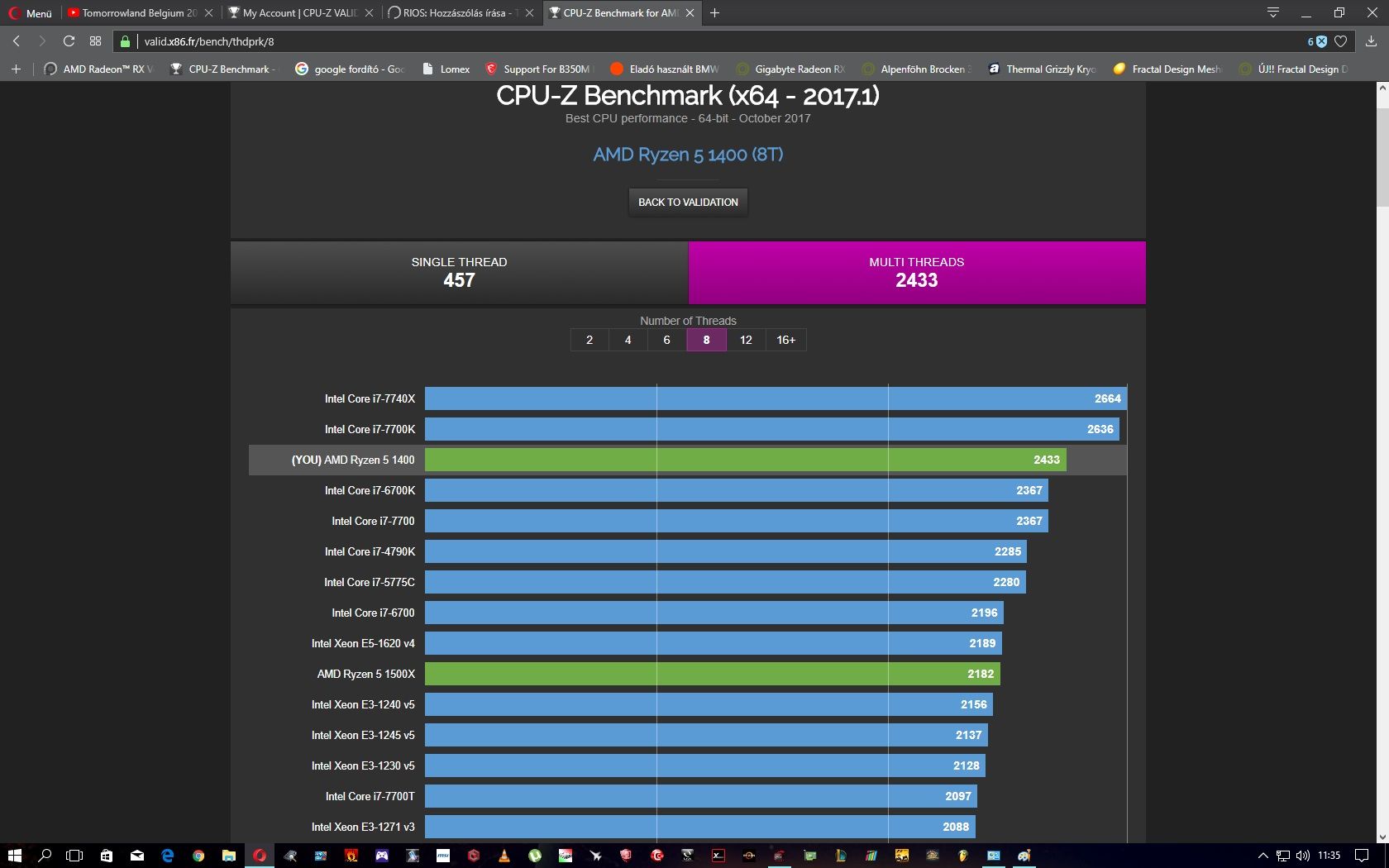Open the Windows Start menu
The height and width of the screenshot is (868, 1389).
click(14, 856)
